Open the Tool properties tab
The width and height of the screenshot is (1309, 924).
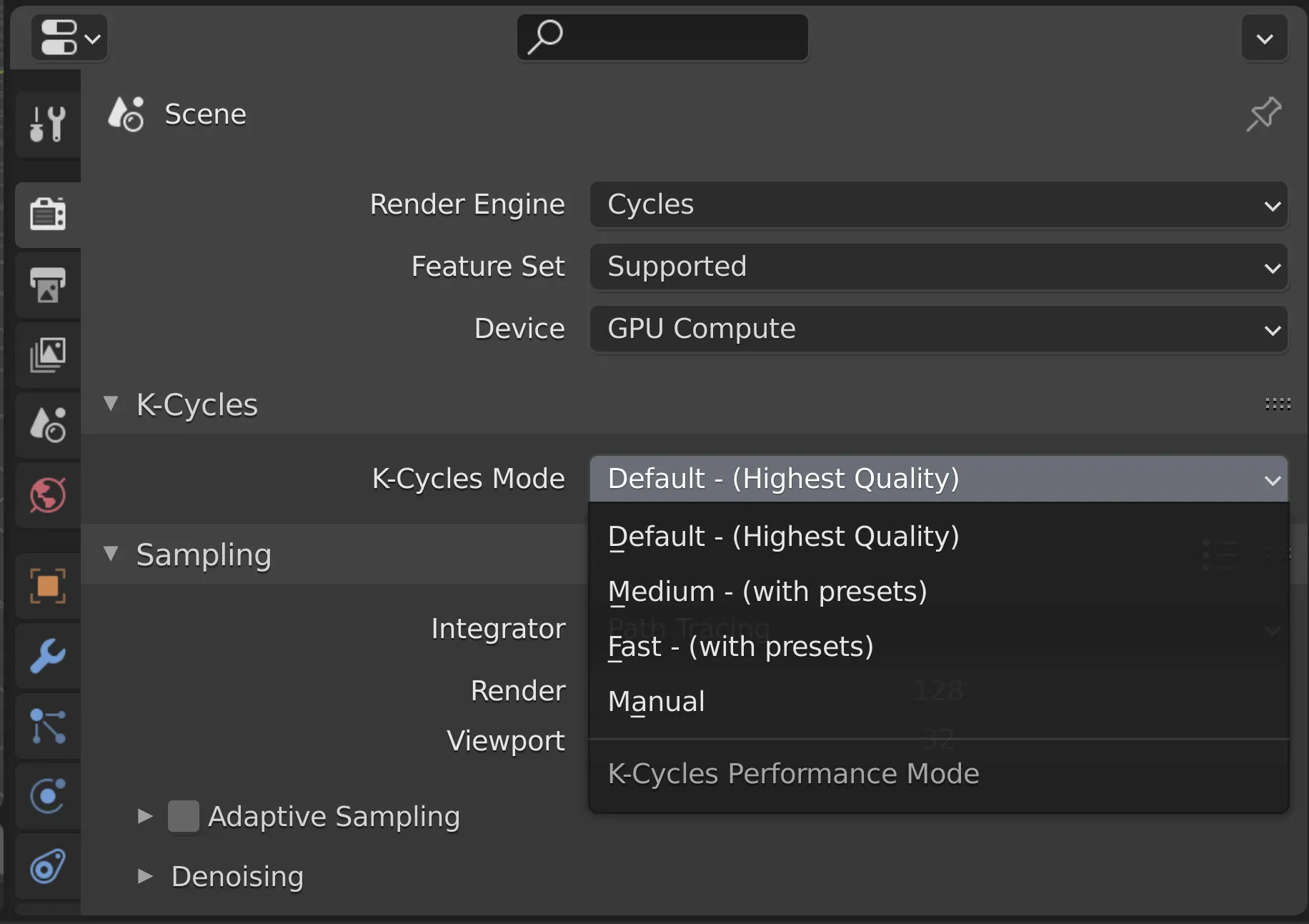(48, 124)
